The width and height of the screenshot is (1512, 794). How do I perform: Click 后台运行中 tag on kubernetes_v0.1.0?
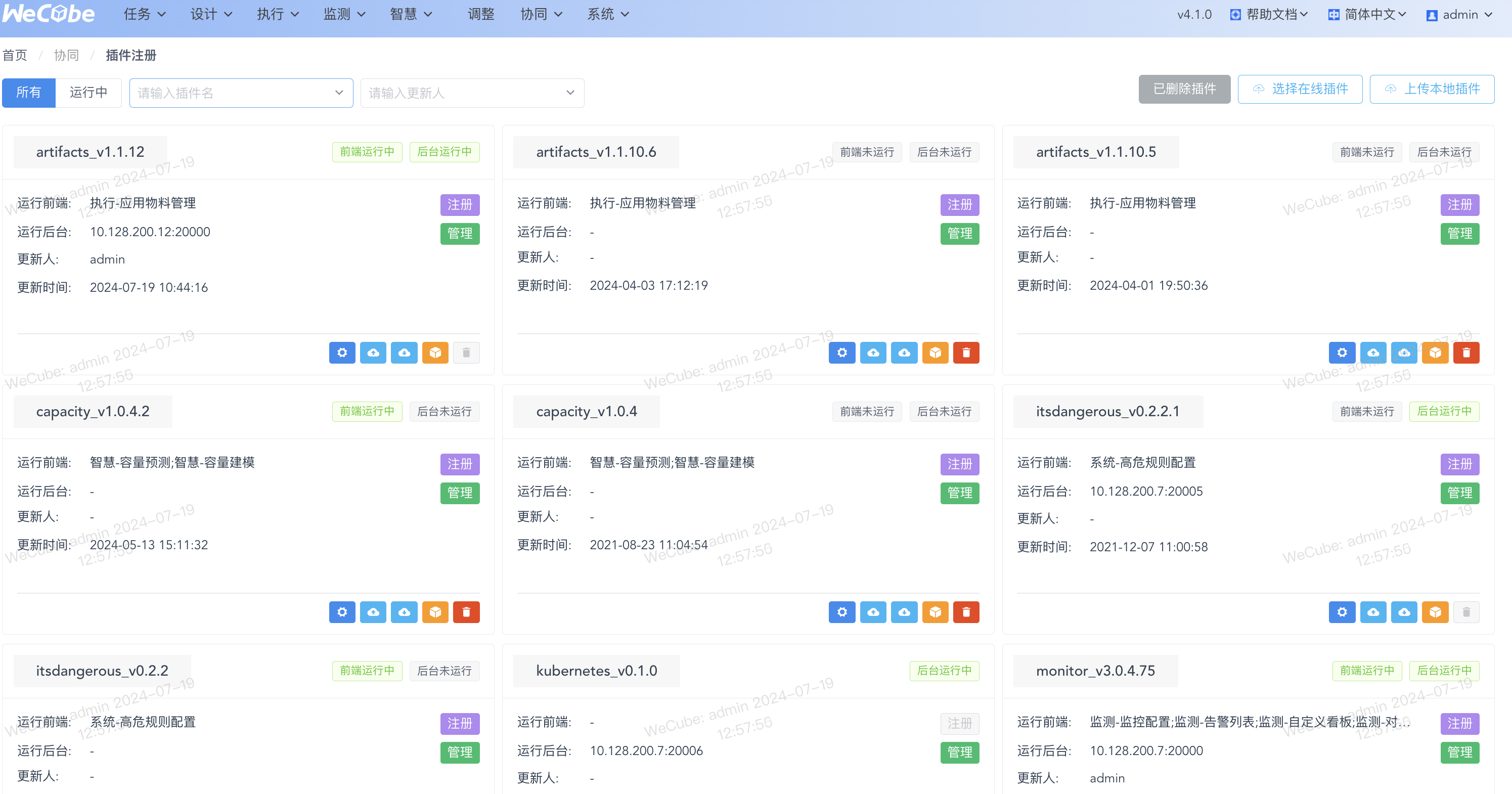[945, 671]
